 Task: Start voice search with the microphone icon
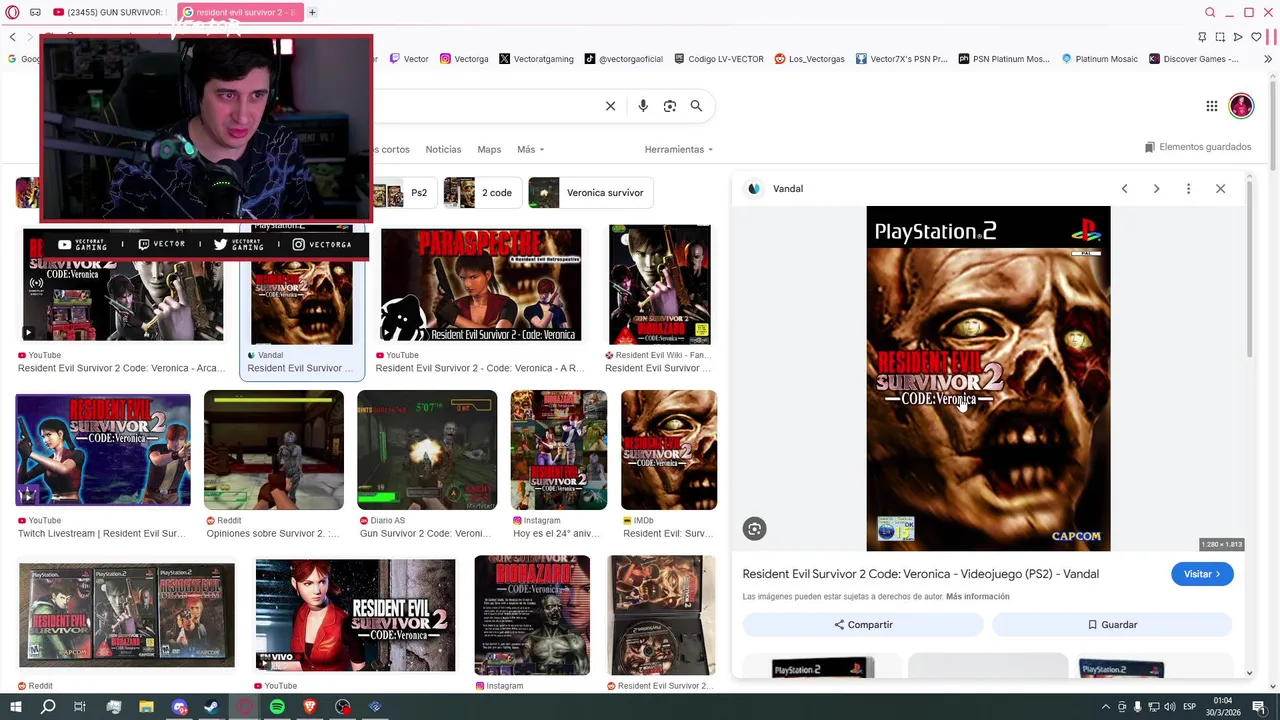[643, 106]
